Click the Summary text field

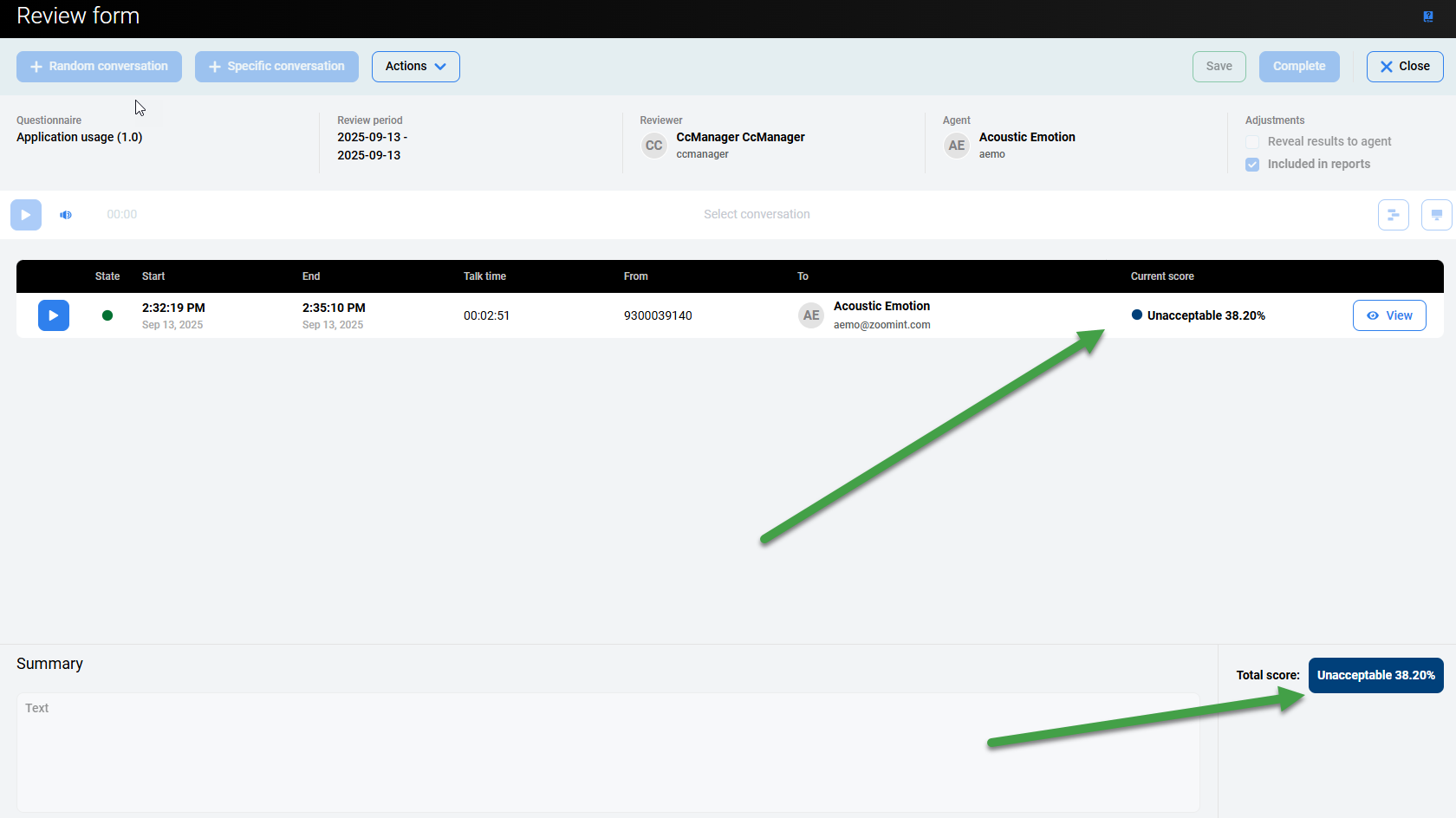(x=608, y=751)
